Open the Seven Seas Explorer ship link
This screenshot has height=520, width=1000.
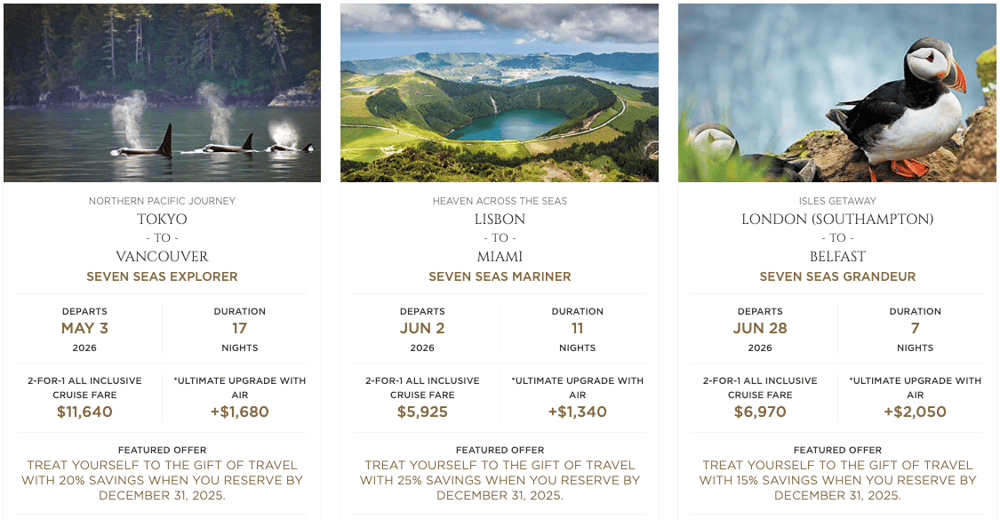pos(162,277)
